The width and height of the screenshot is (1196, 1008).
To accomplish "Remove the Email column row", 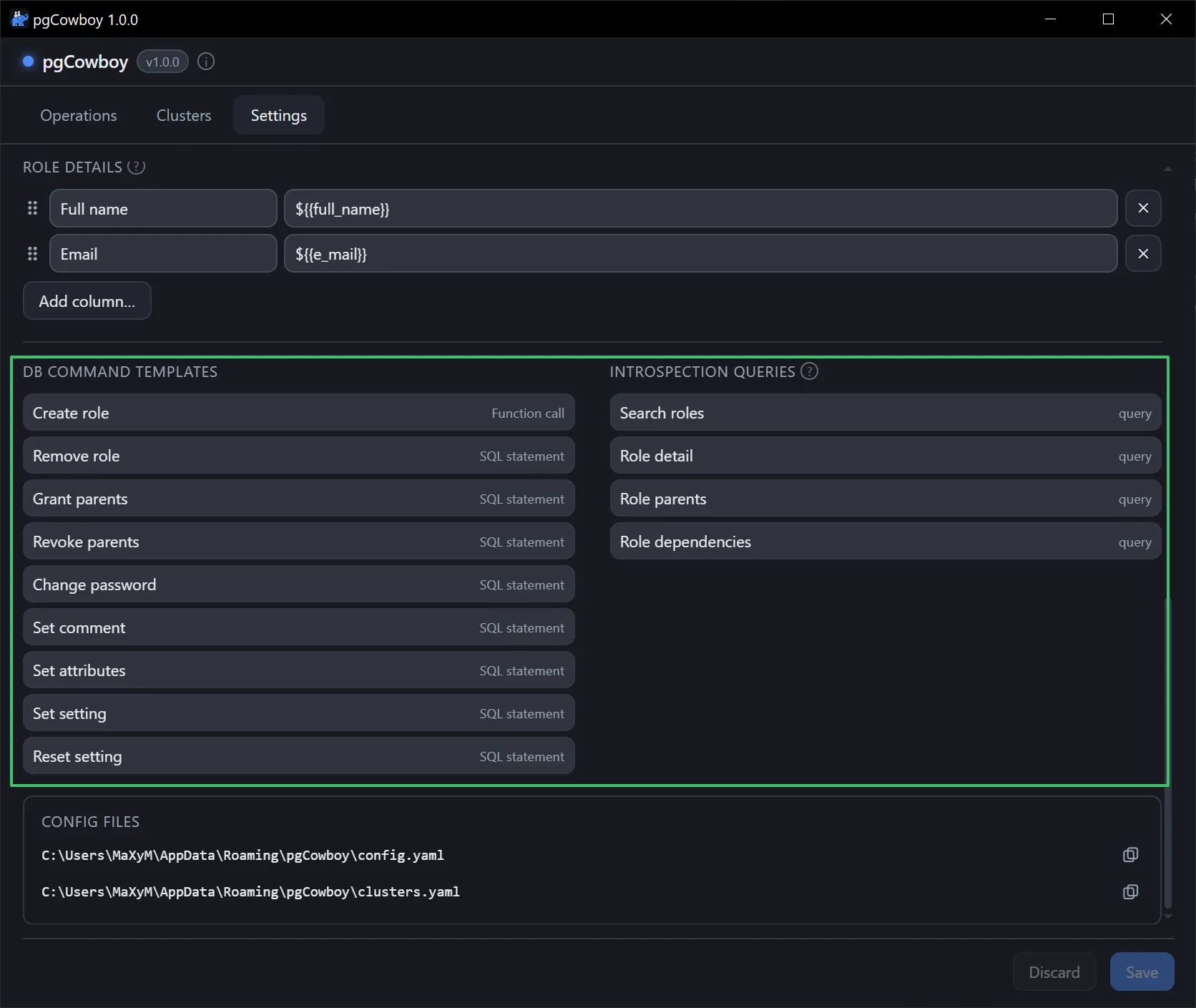I will tap(1143, 253).
